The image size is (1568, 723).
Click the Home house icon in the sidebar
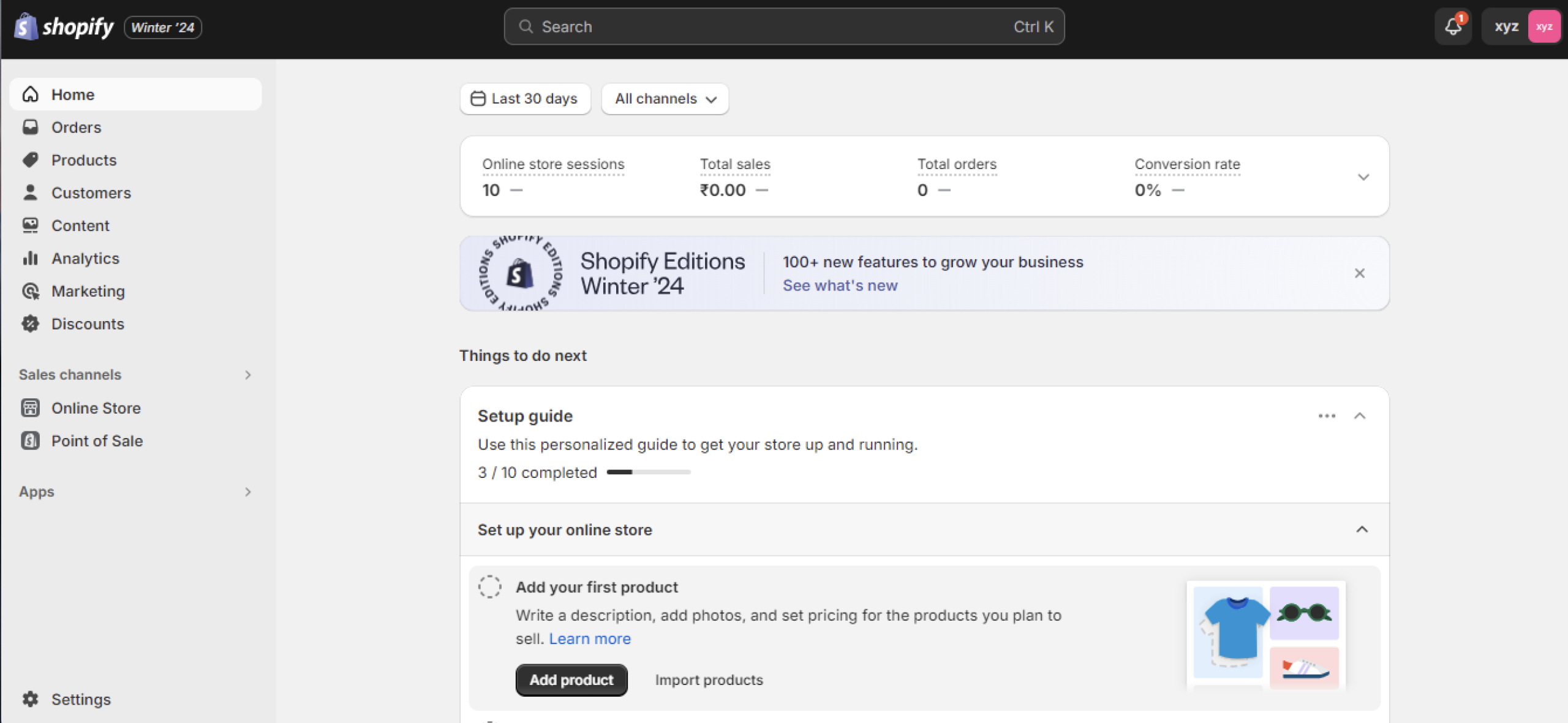pos(31,94)
